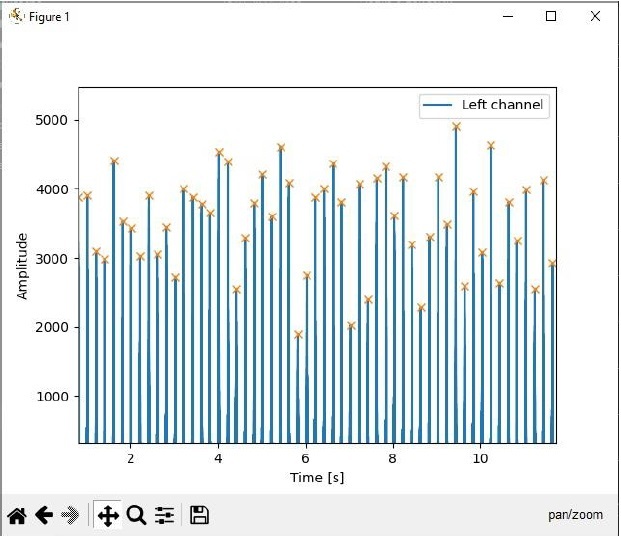Screen dimensions: 621x537
Task: Save the figure with the floppy disk icon
Action: click(x=199, y=516)
